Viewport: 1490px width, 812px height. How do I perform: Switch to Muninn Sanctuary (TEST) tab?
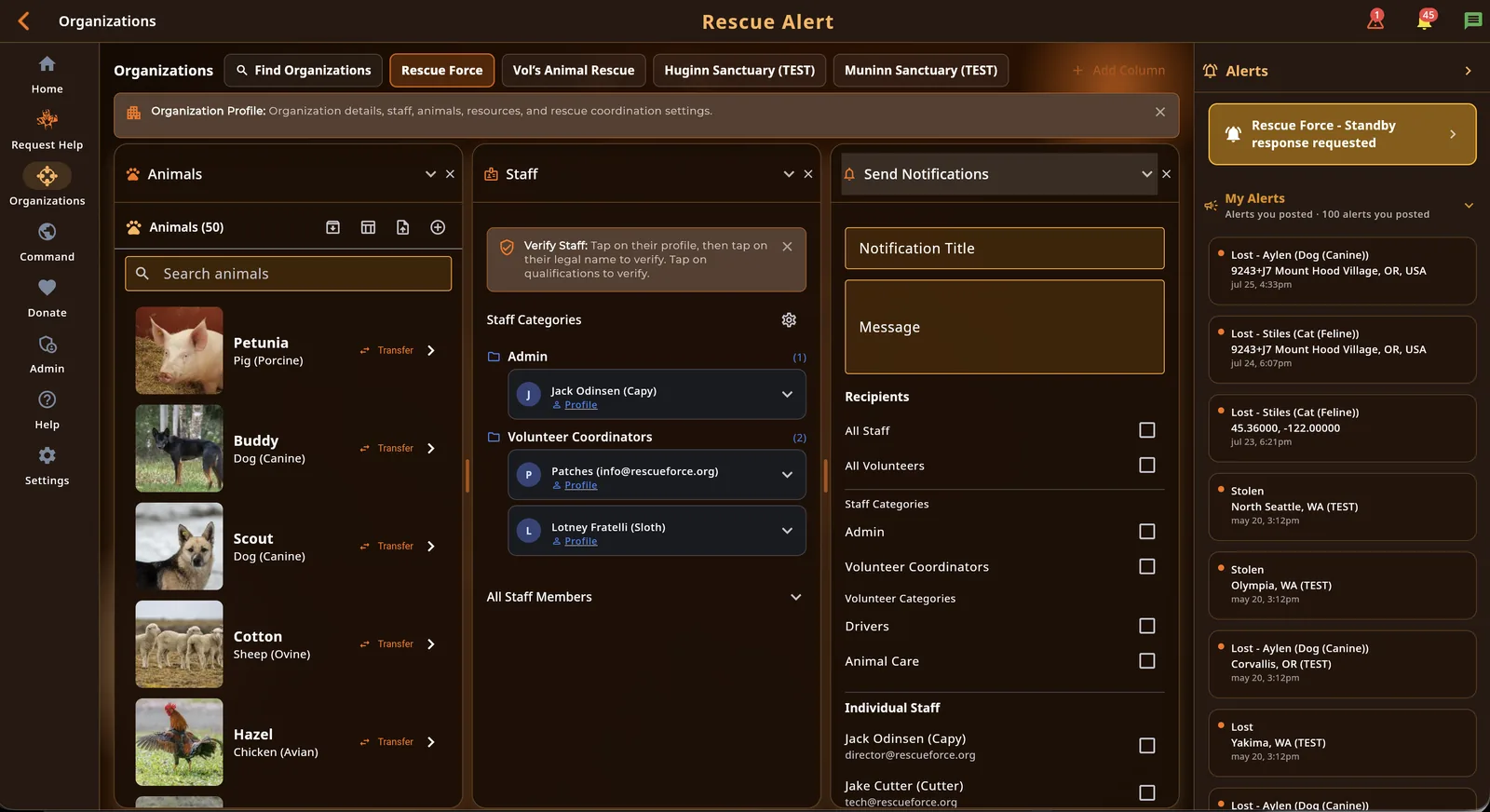pyautogui.click(x=920, y=70)
